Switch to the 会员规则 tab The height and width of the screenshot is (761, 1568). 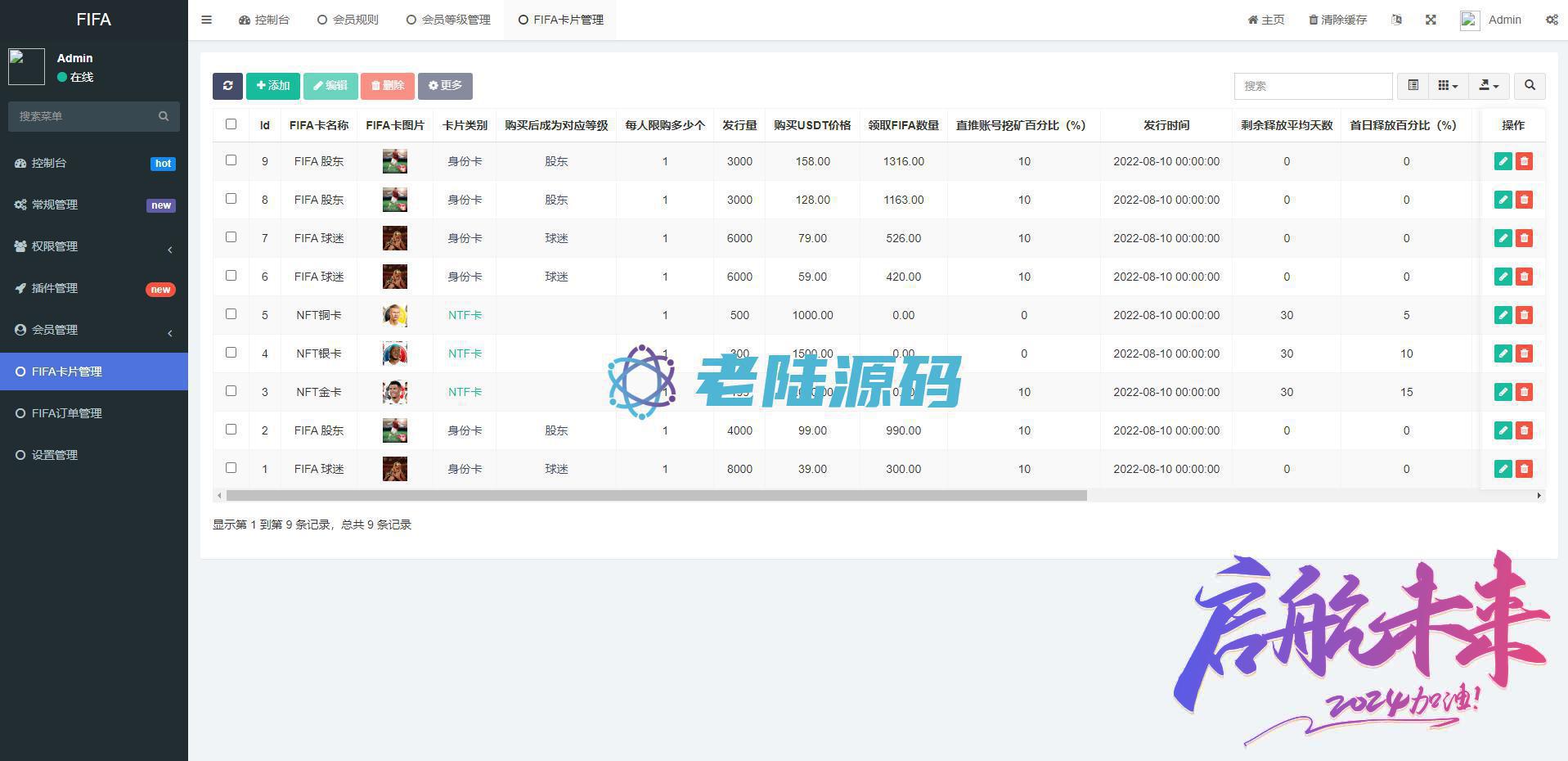348,20
